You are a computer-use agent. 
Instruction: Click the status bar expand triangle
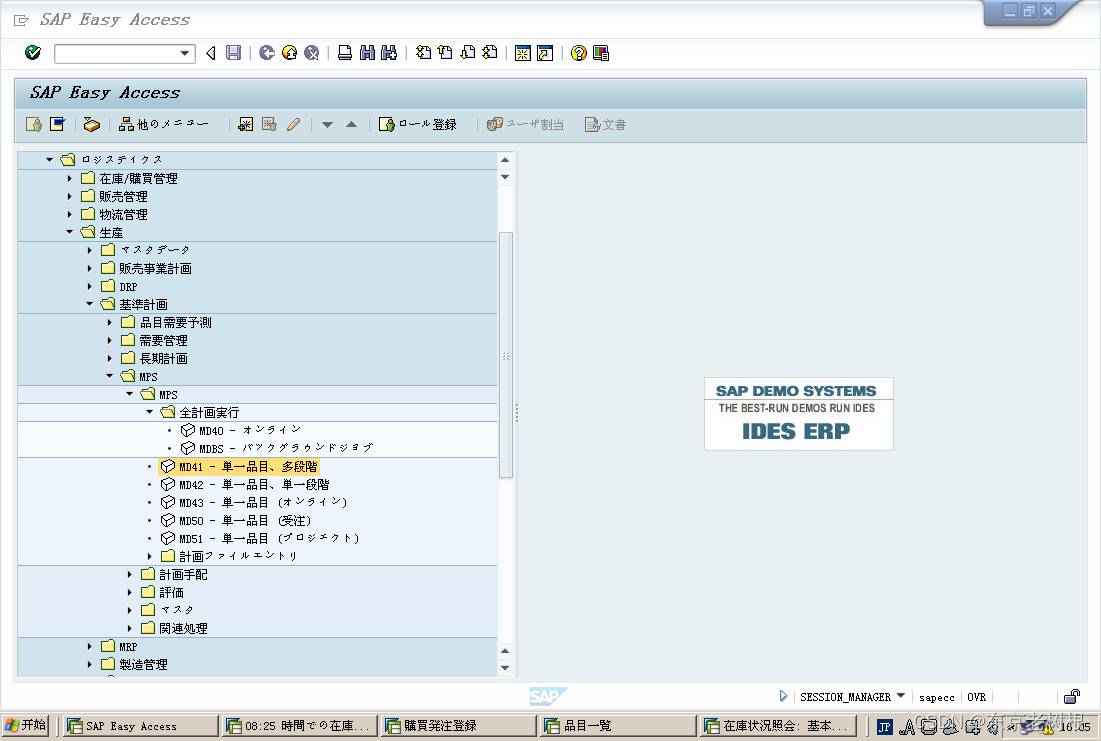[x=783, y=696]
